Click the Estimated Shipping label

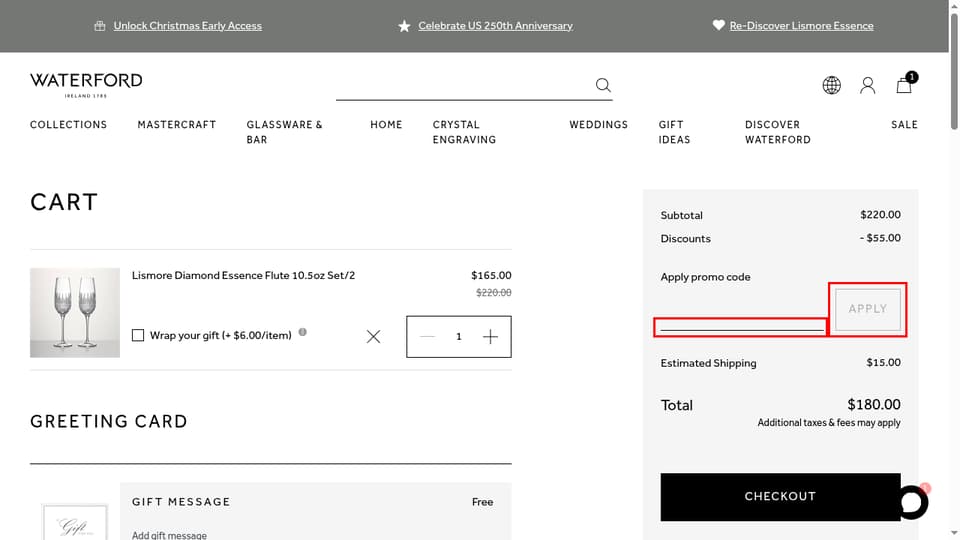coord(708,363)
